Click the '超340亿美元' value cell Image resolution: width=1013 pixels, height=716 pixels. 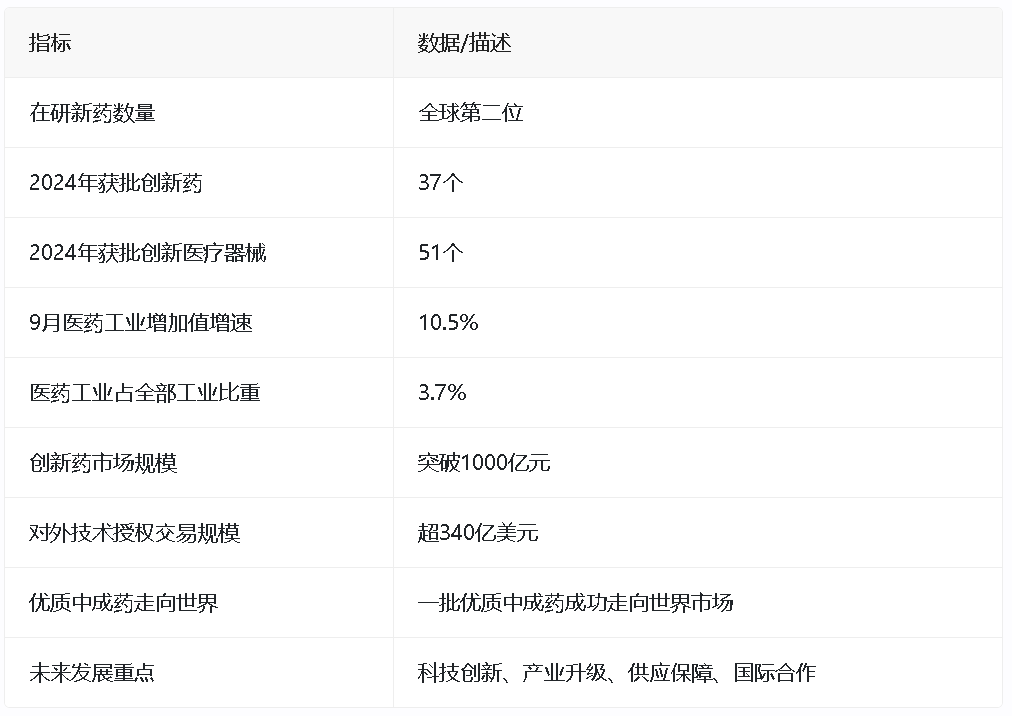(478, 533)
